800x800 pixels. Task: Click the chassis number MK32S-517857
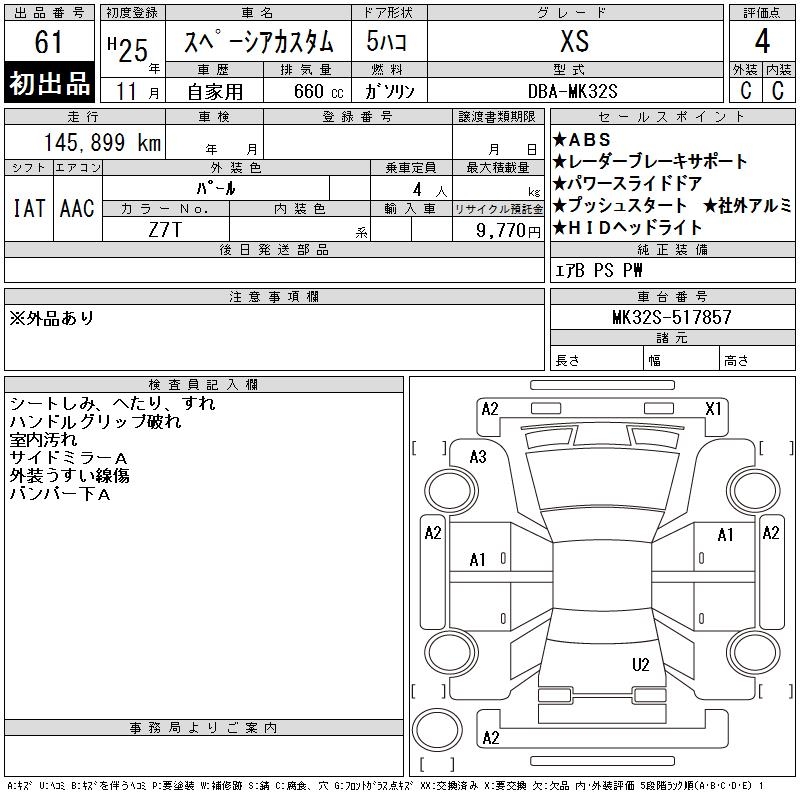(672, 317)
